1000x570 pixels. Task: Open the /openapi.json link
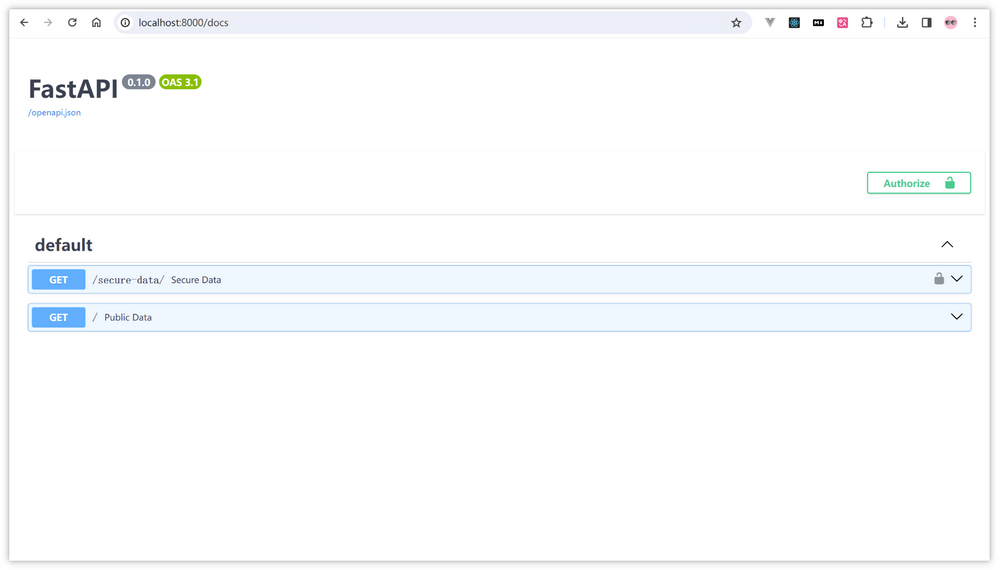(55, 113)
